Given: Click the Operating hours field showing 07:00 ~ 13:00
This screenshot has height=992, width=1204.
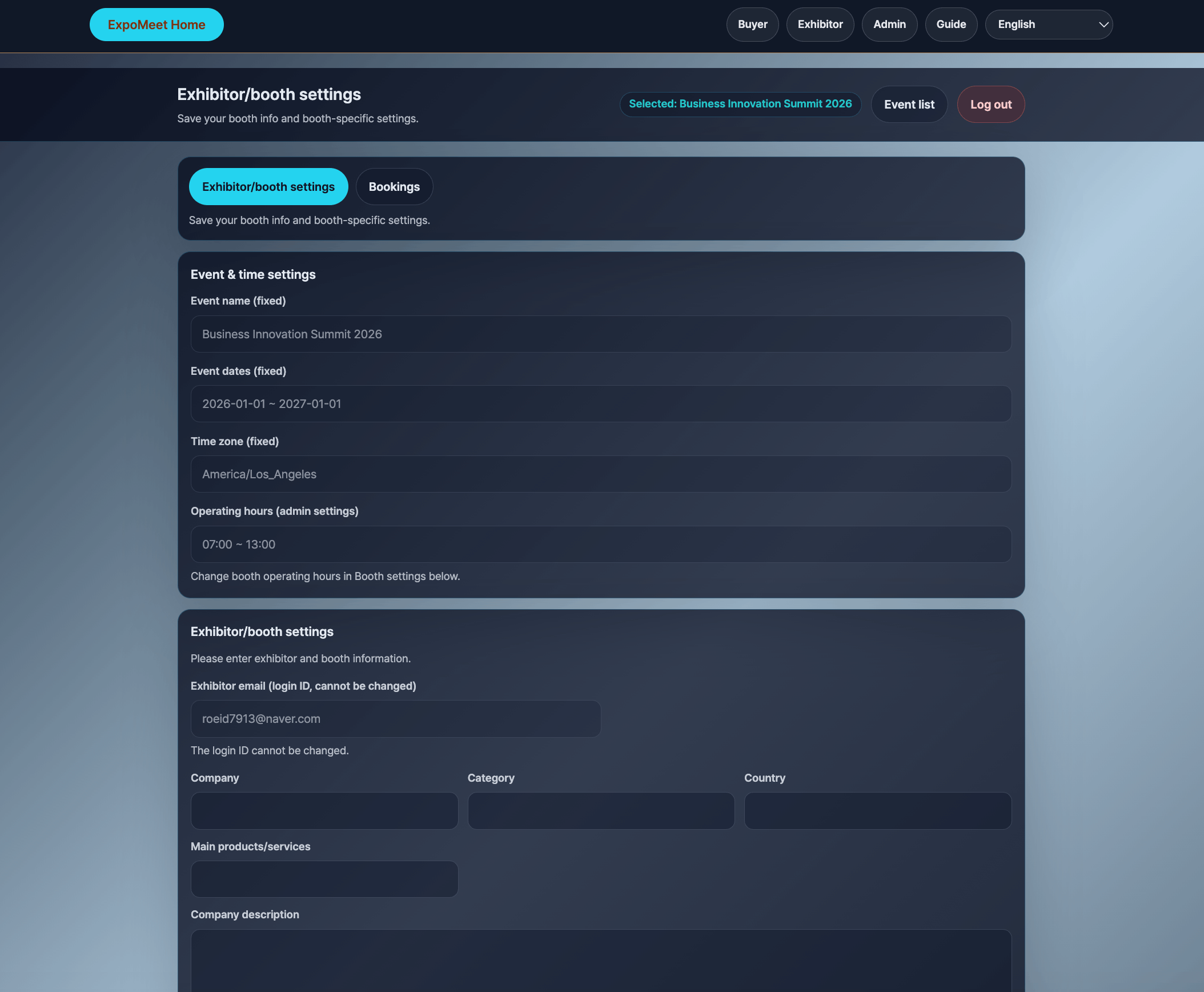Looking at the screenshot, I should click(600, 544).
